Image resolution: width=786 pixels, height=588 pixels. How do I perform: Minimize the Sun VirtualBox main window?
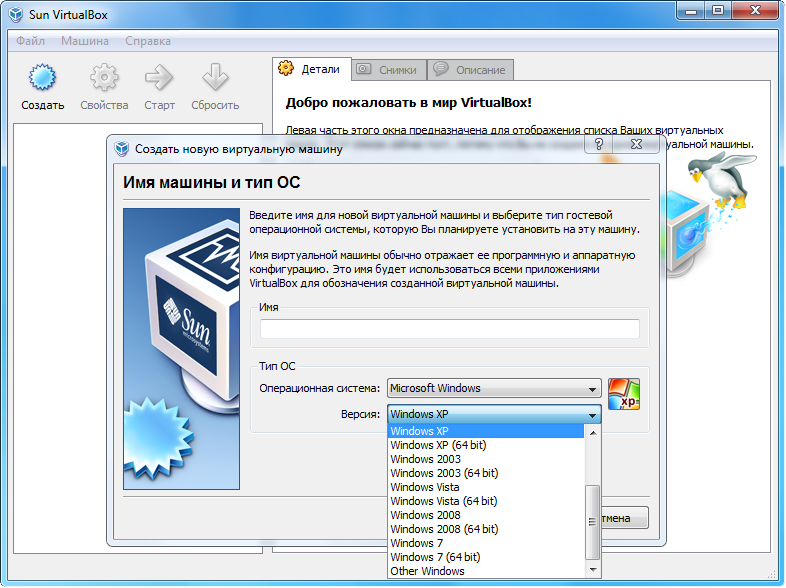(x=691, y=11)
